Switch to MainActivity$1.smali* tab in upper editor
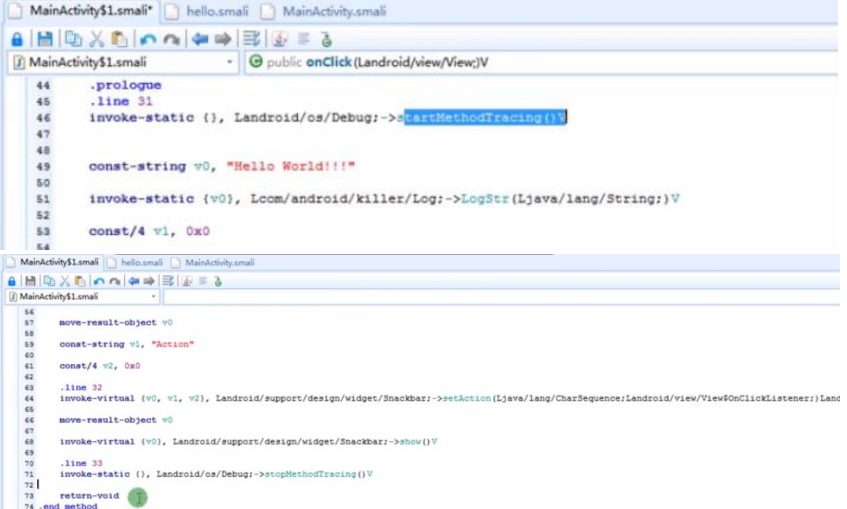The image size is (847, 509). point(83,11)
